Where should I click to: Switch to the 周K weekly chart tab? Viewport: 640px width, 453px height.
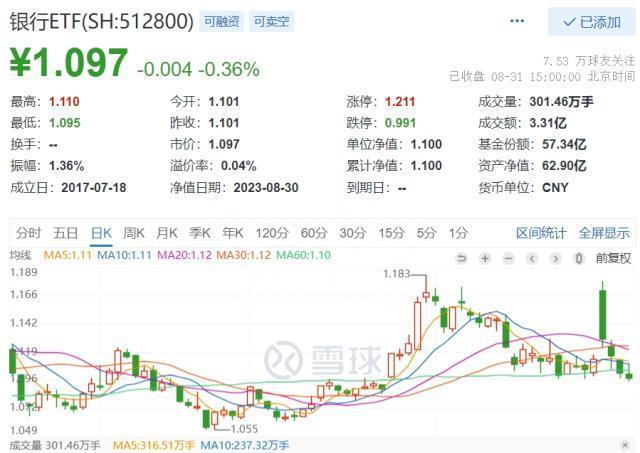[x=134, y=233]
